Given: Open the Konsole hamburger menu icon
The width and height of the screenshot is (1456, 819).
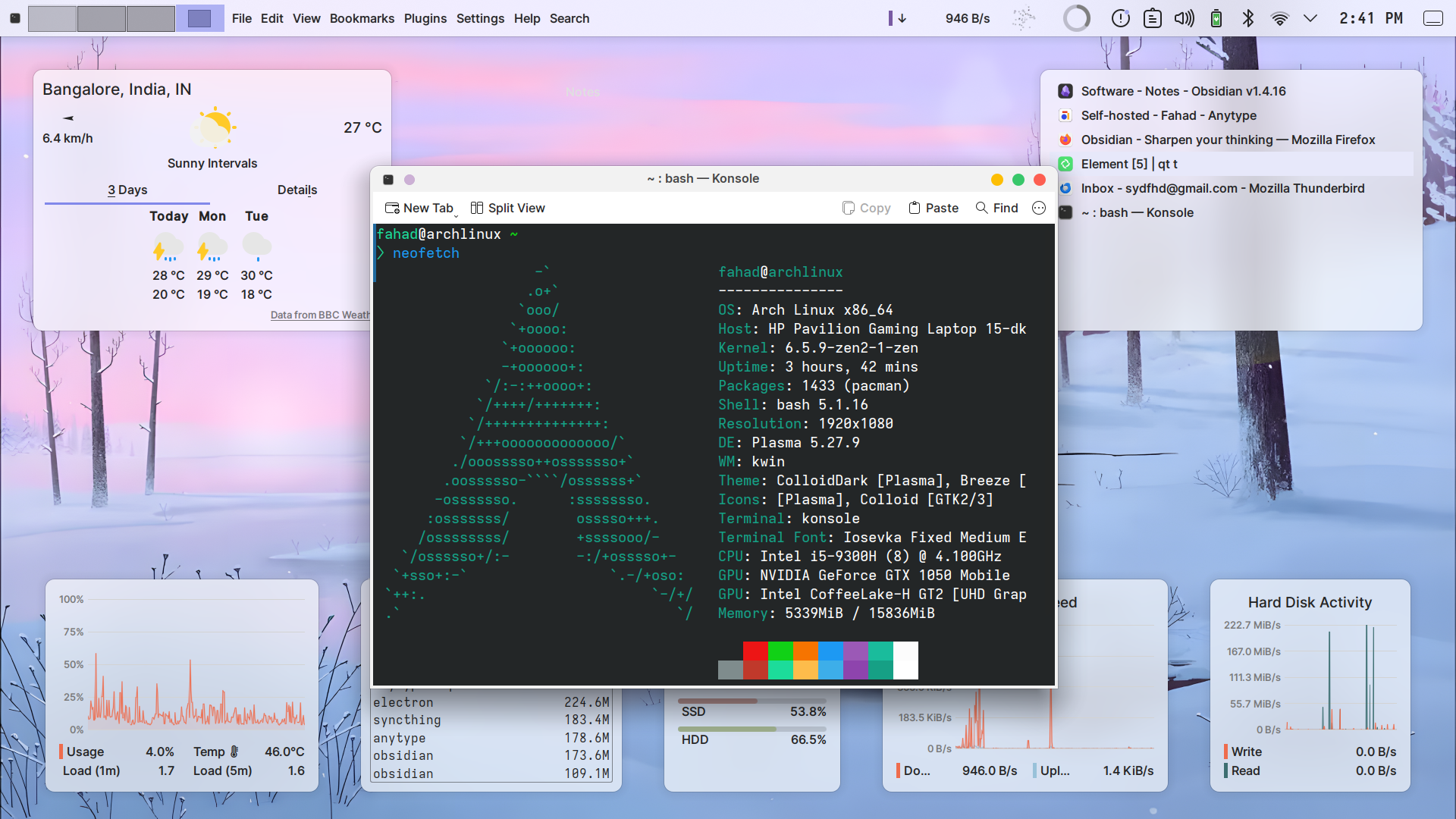Looking at the screenshot, I should point(1039,208).
